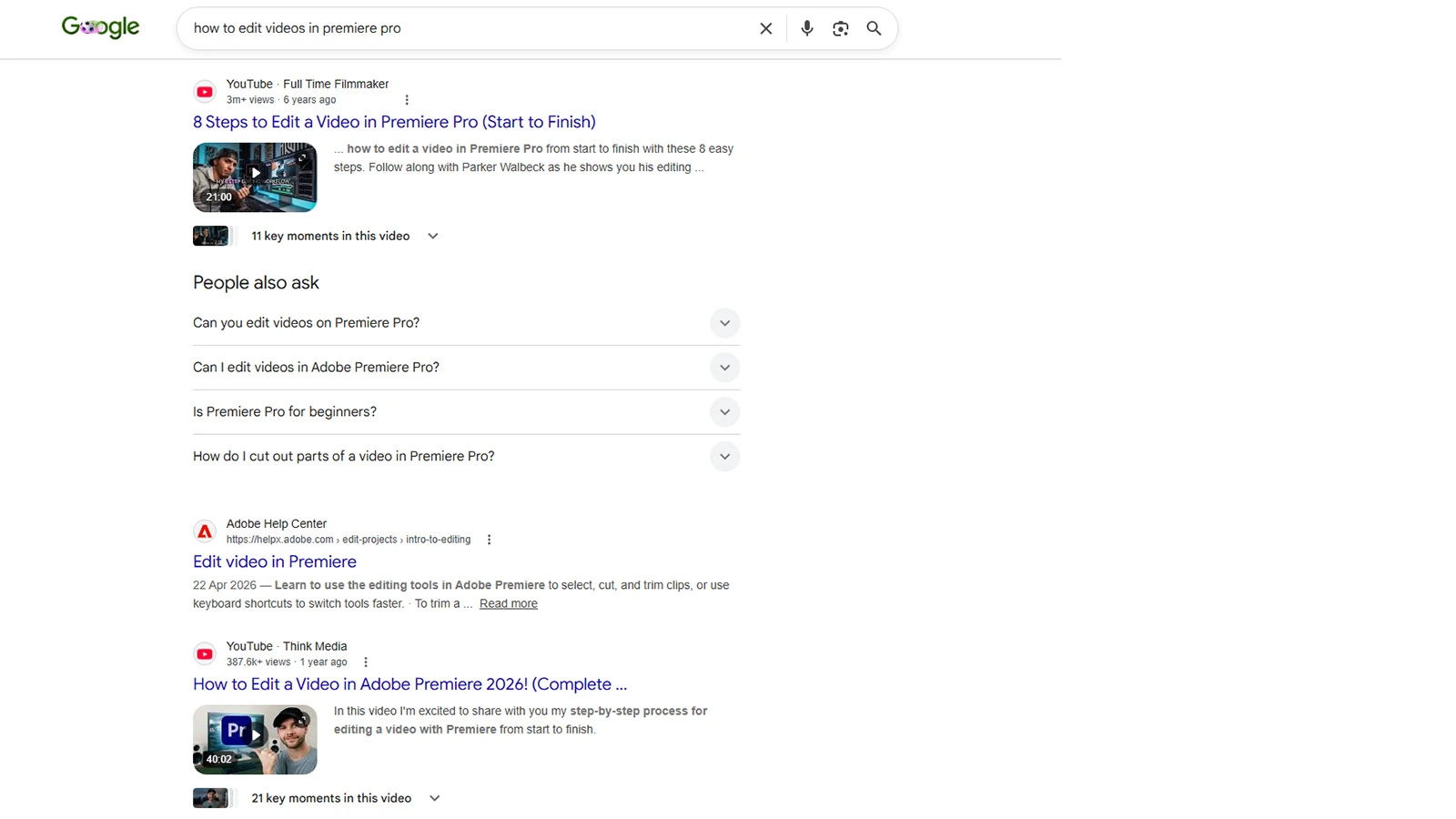Click 'YouTube · Think Media' source text
Screen dimensions: 1456x819
[x=287, y=646]
